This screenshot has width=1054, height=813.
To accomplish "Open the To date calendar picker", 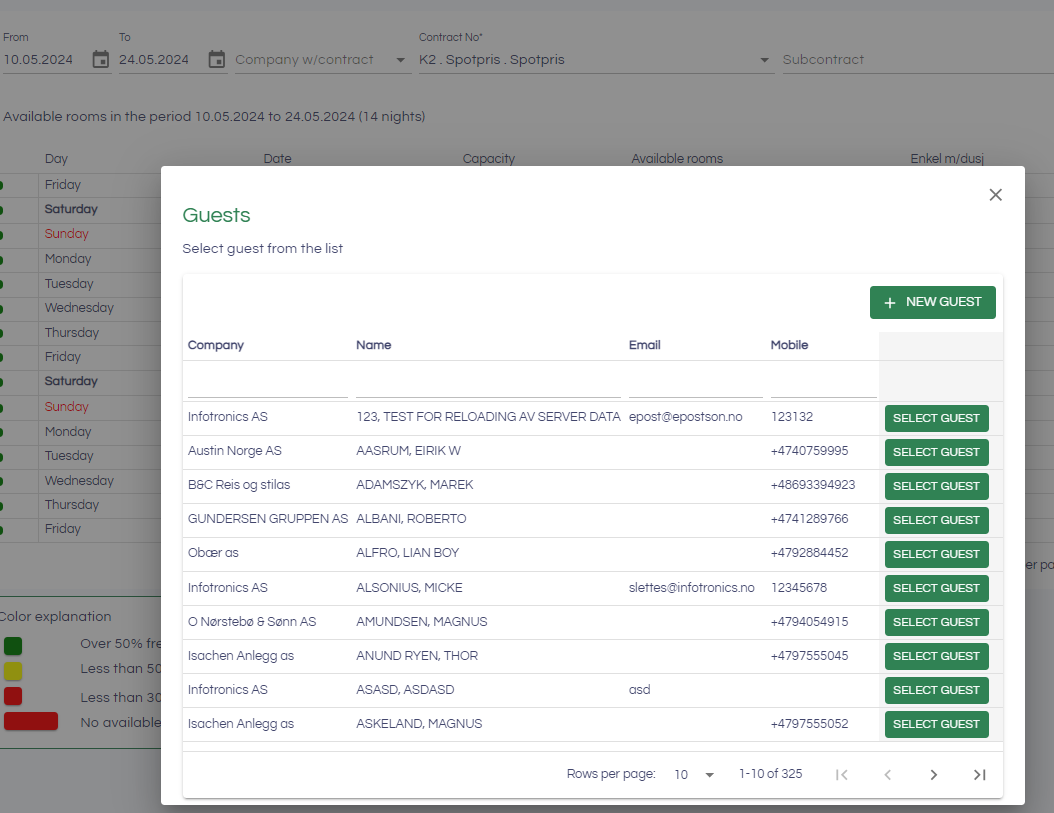I will 217,60.
